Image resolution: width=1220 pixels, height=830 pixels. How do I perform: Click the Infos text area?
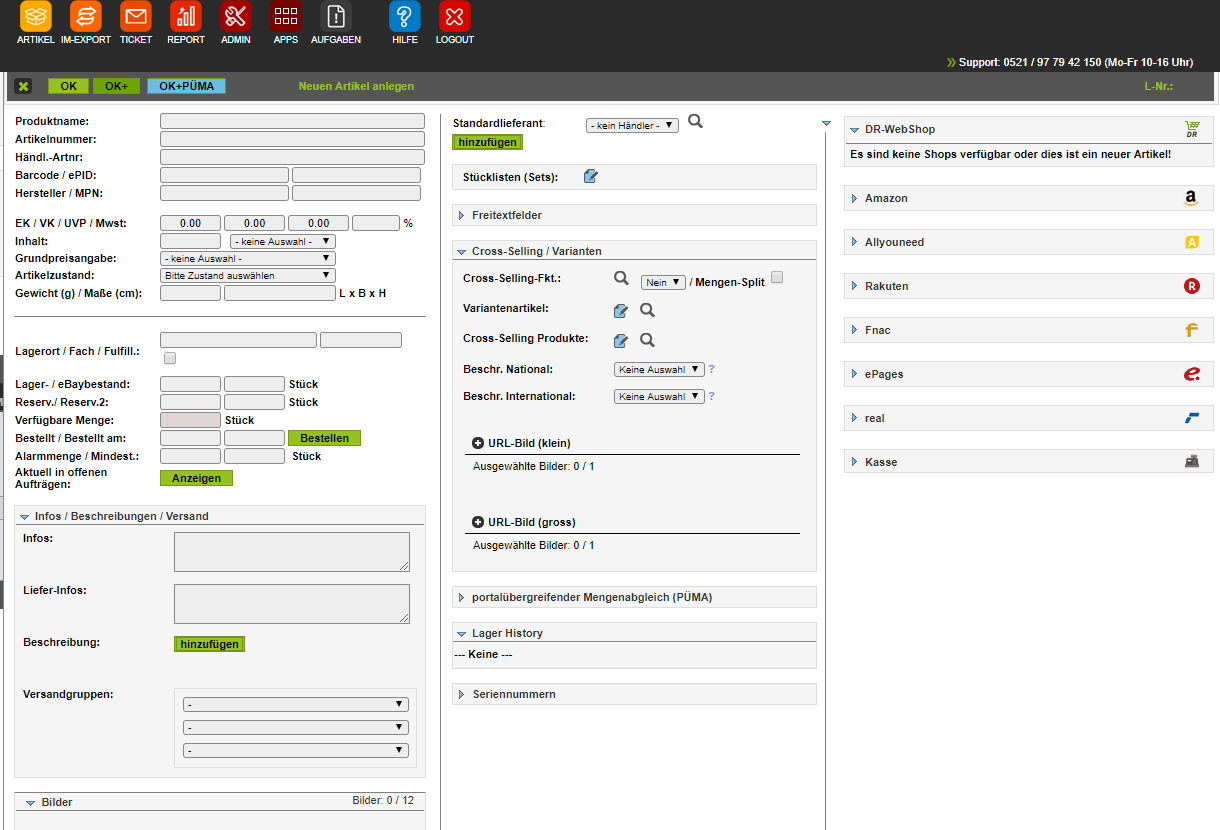[292, 552]
